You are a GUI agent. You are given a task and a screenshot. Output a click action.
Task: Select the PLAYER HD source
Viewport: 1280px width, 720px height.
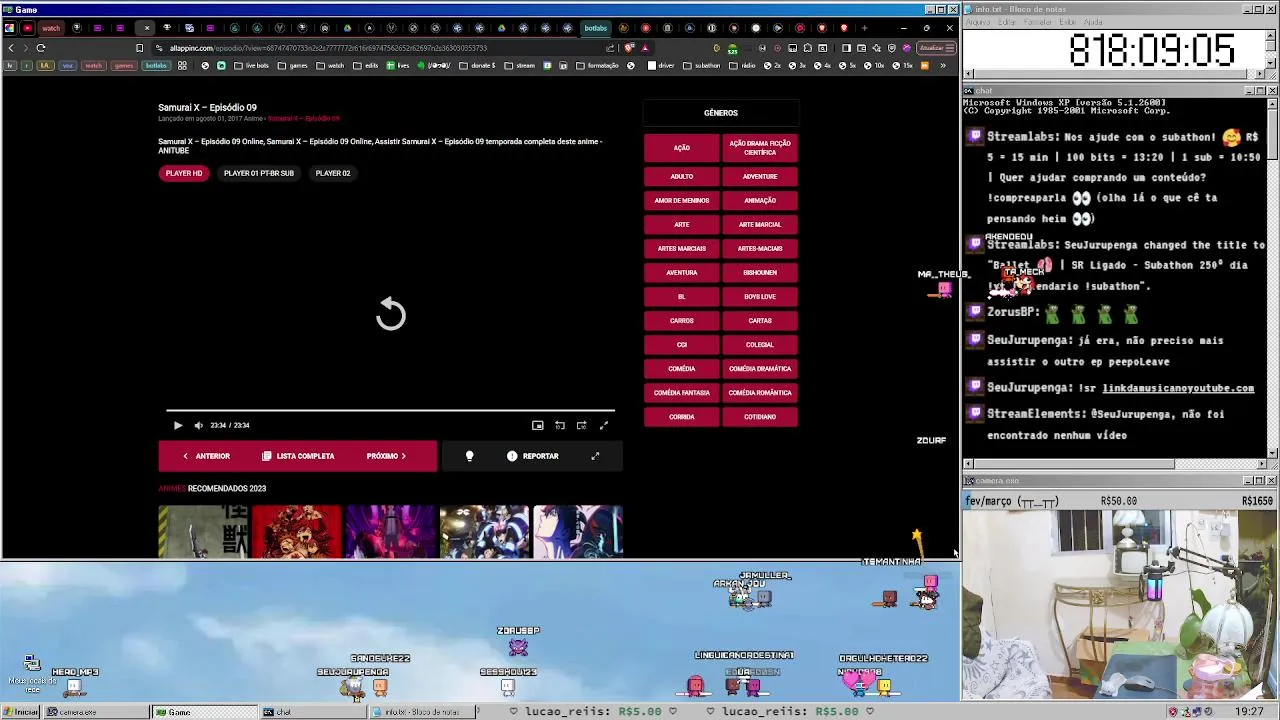coord(184,173)
